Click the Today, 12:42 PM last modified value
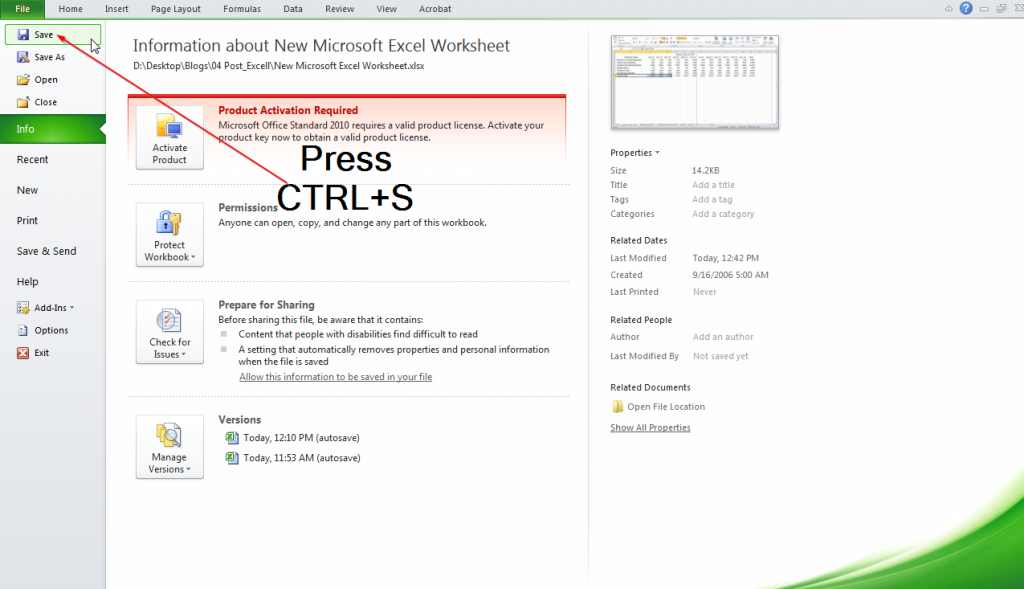The height and width of the screenshot is (589, 1024). coord(726,258)
